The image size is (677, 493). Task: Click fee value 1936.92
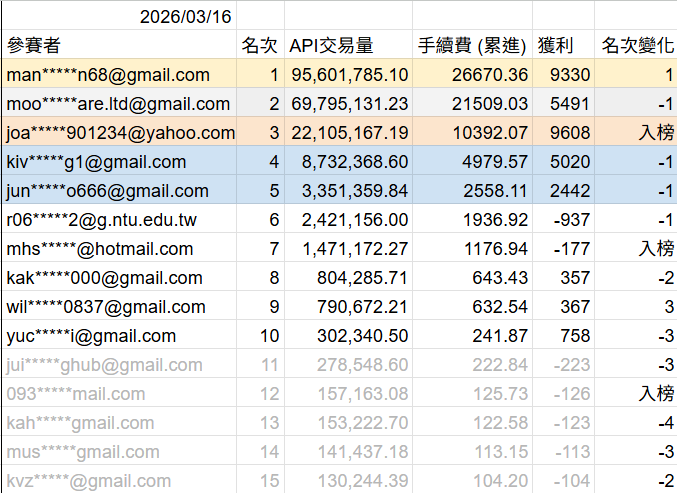[x=496, y=220]
